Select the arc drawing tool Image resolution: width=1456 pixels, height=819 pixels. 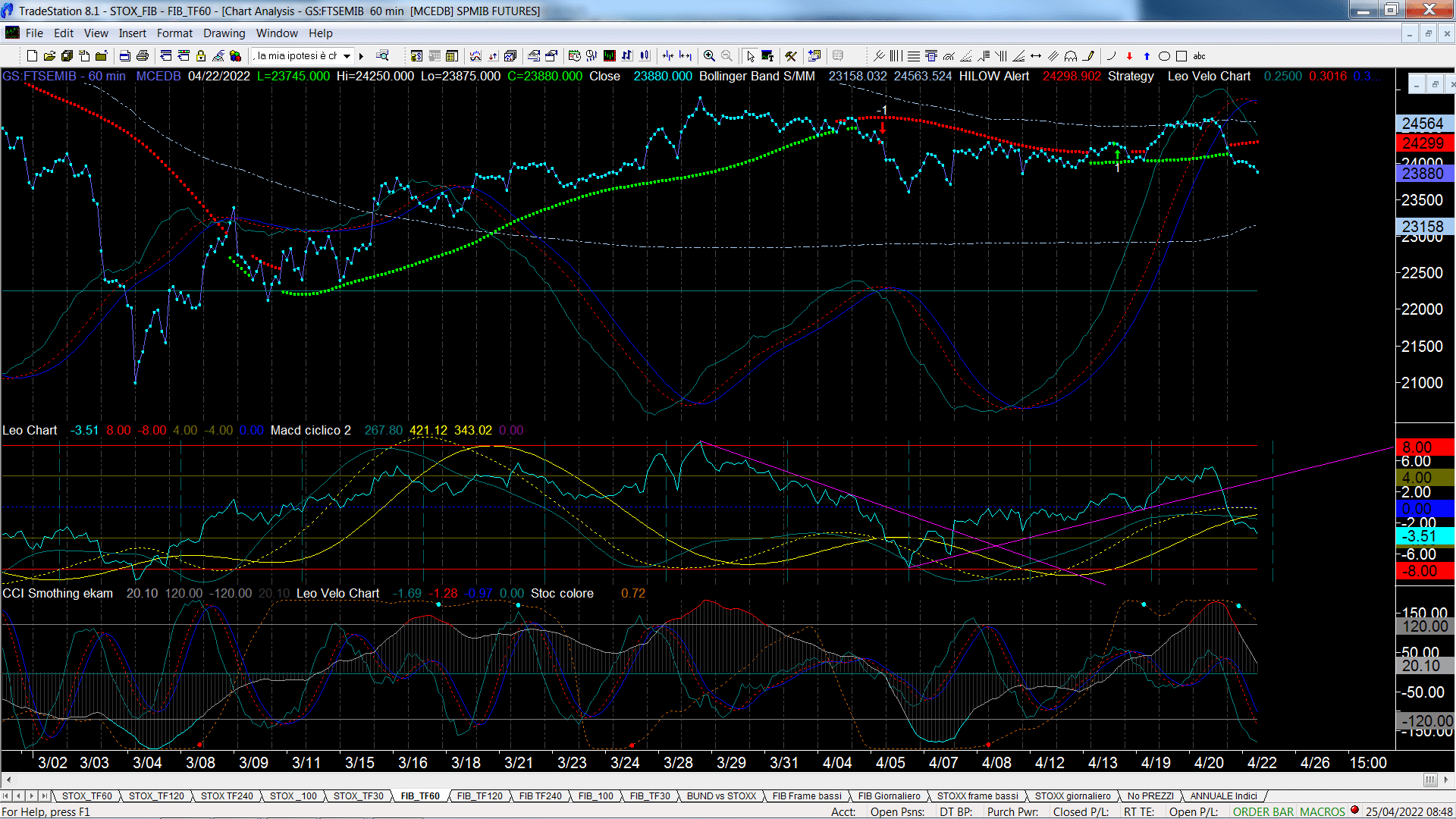coord(1071,56)
